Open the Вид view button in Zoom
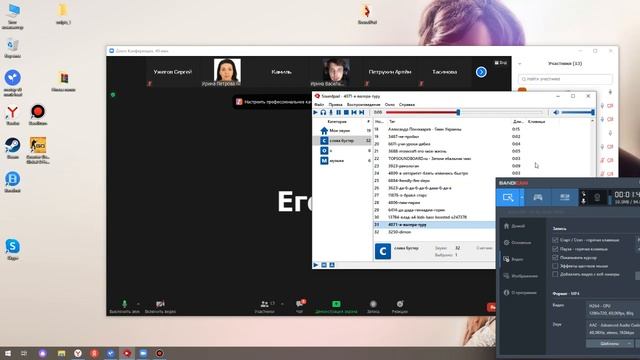640x360 pixels. (x=501, y=63)
